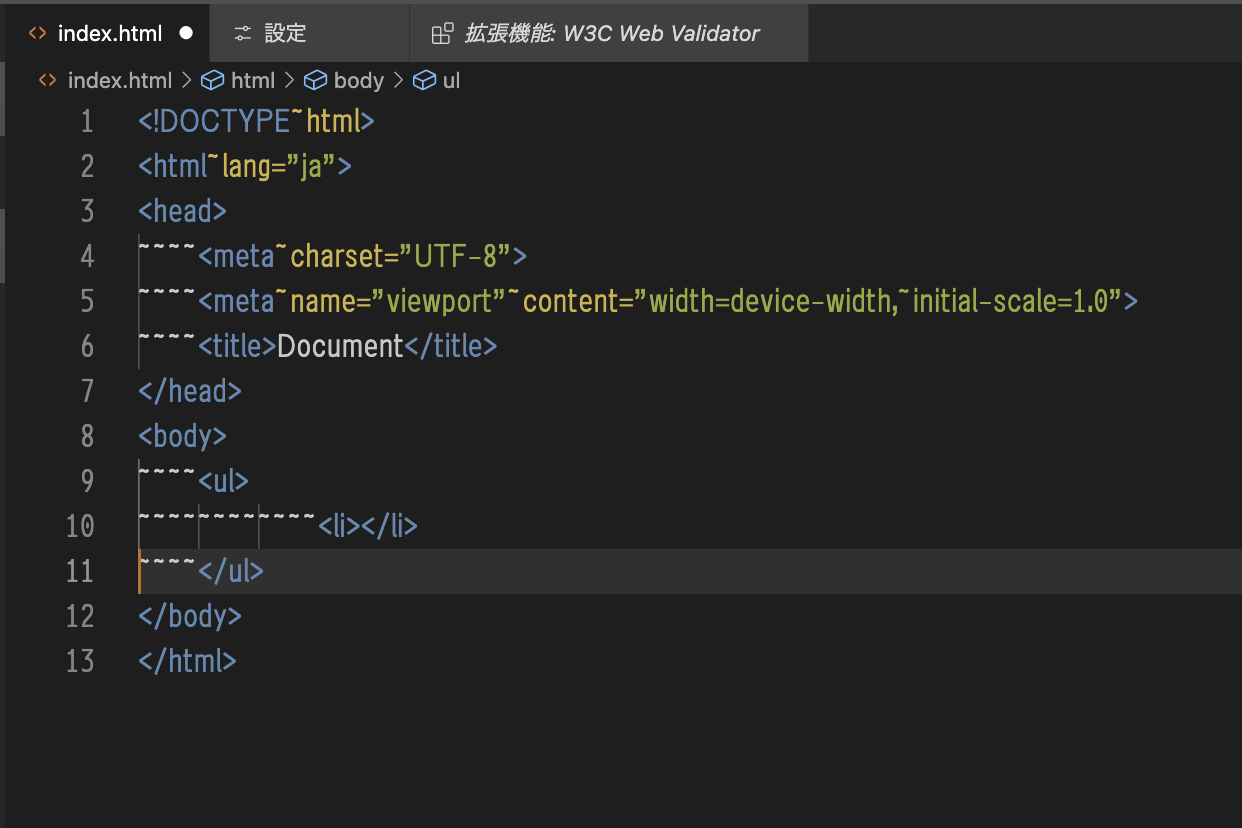The width and height of the screenshot is (1242, 828).
Task: Expand the ul breadcrumb text item
Action: point(451,80)
